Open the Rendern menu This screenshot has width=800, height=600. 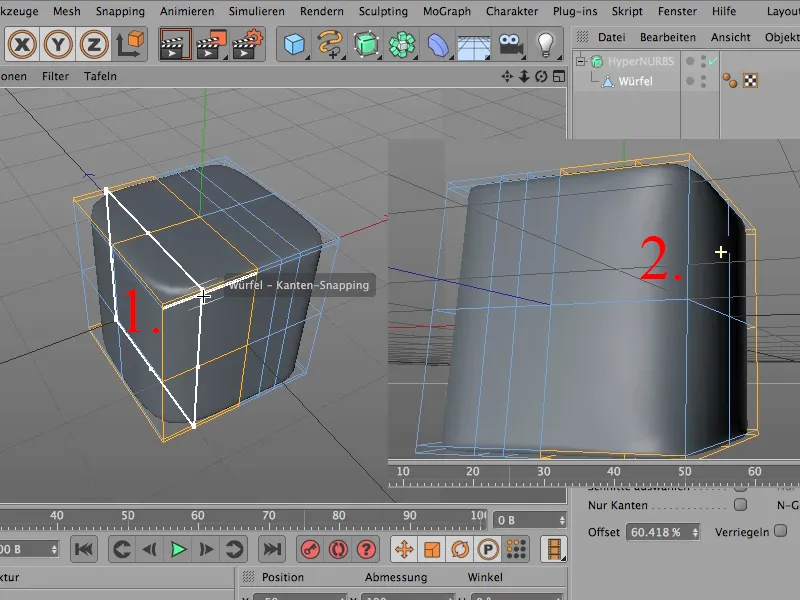pyautogui.click(x=321, y=11)
